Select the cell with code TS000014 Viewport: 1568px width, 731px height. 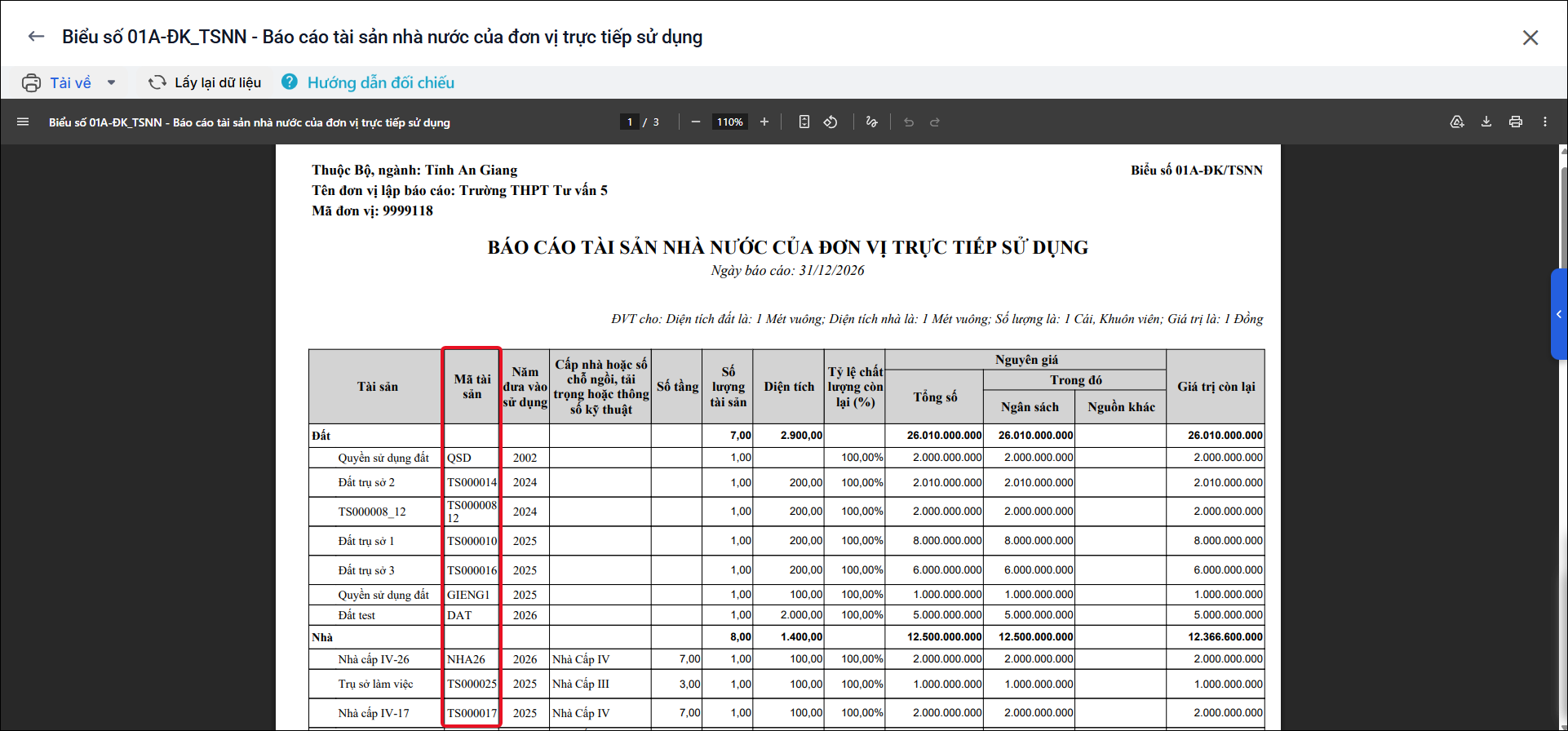point(472,482)
